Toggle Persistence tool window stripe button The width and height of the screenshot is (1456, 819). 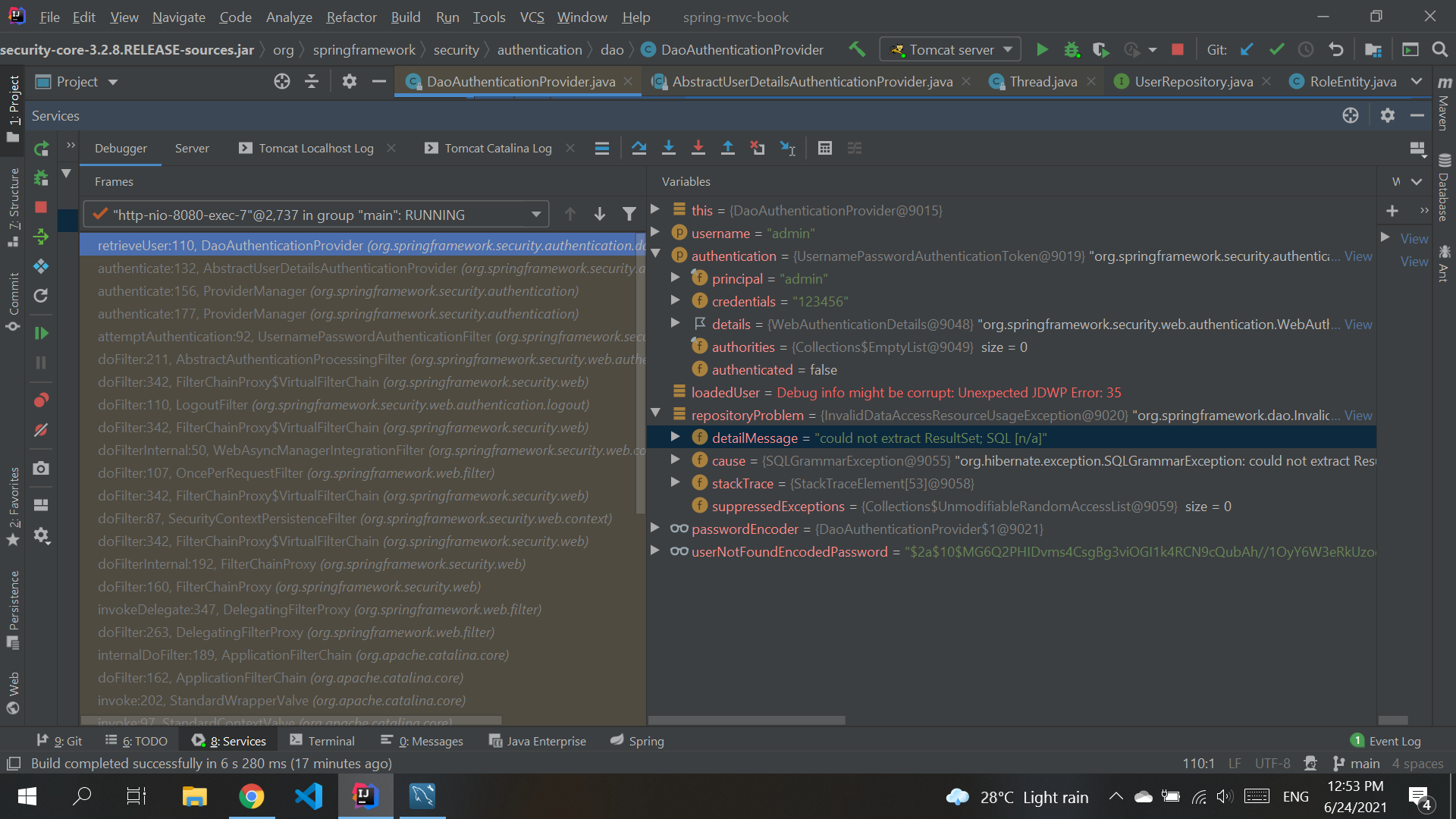(x=13, y=610)
